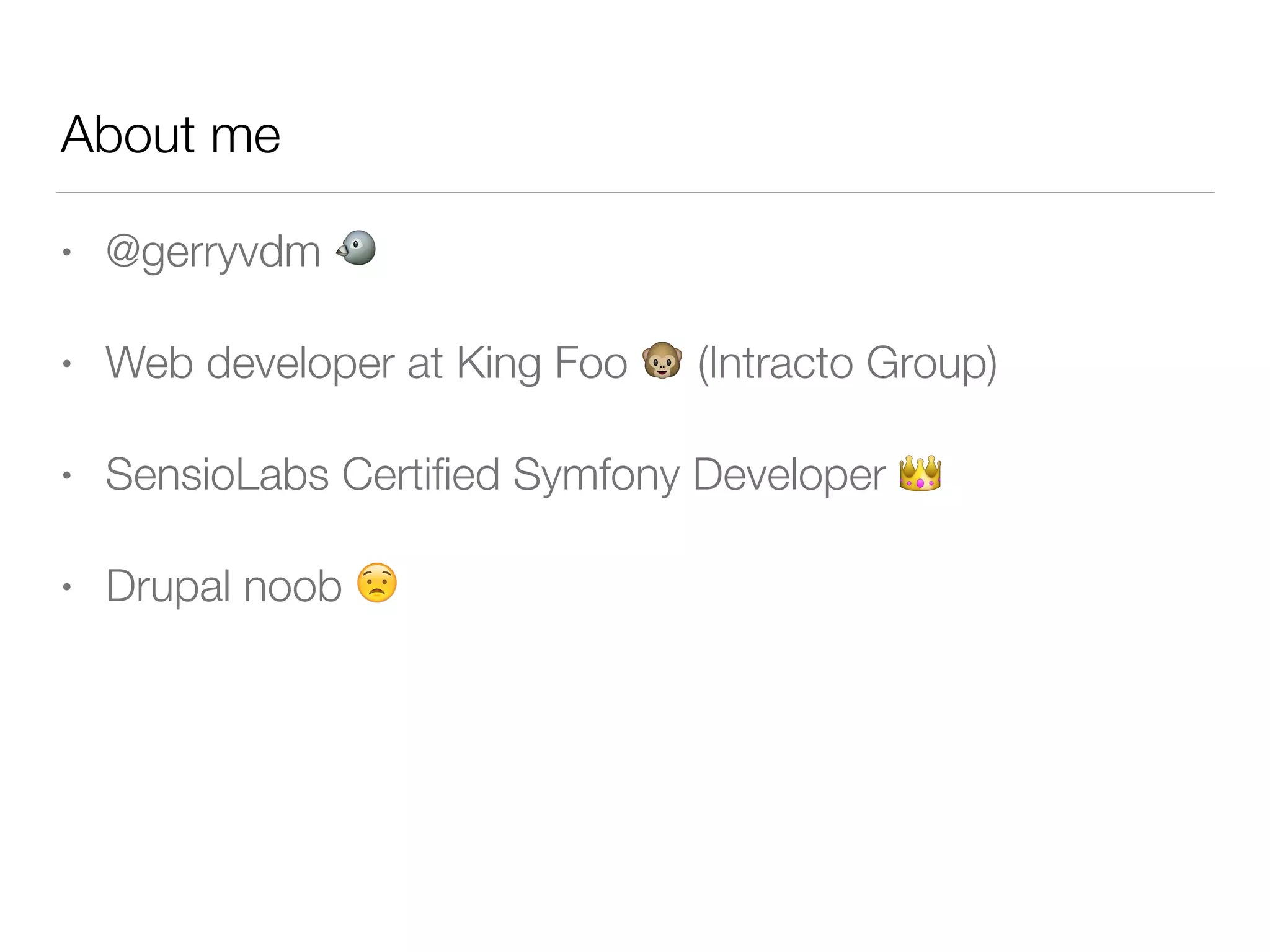1270x952 pixels.
Task: Click the monkey face emoji
Action: (x=662, y=360)
